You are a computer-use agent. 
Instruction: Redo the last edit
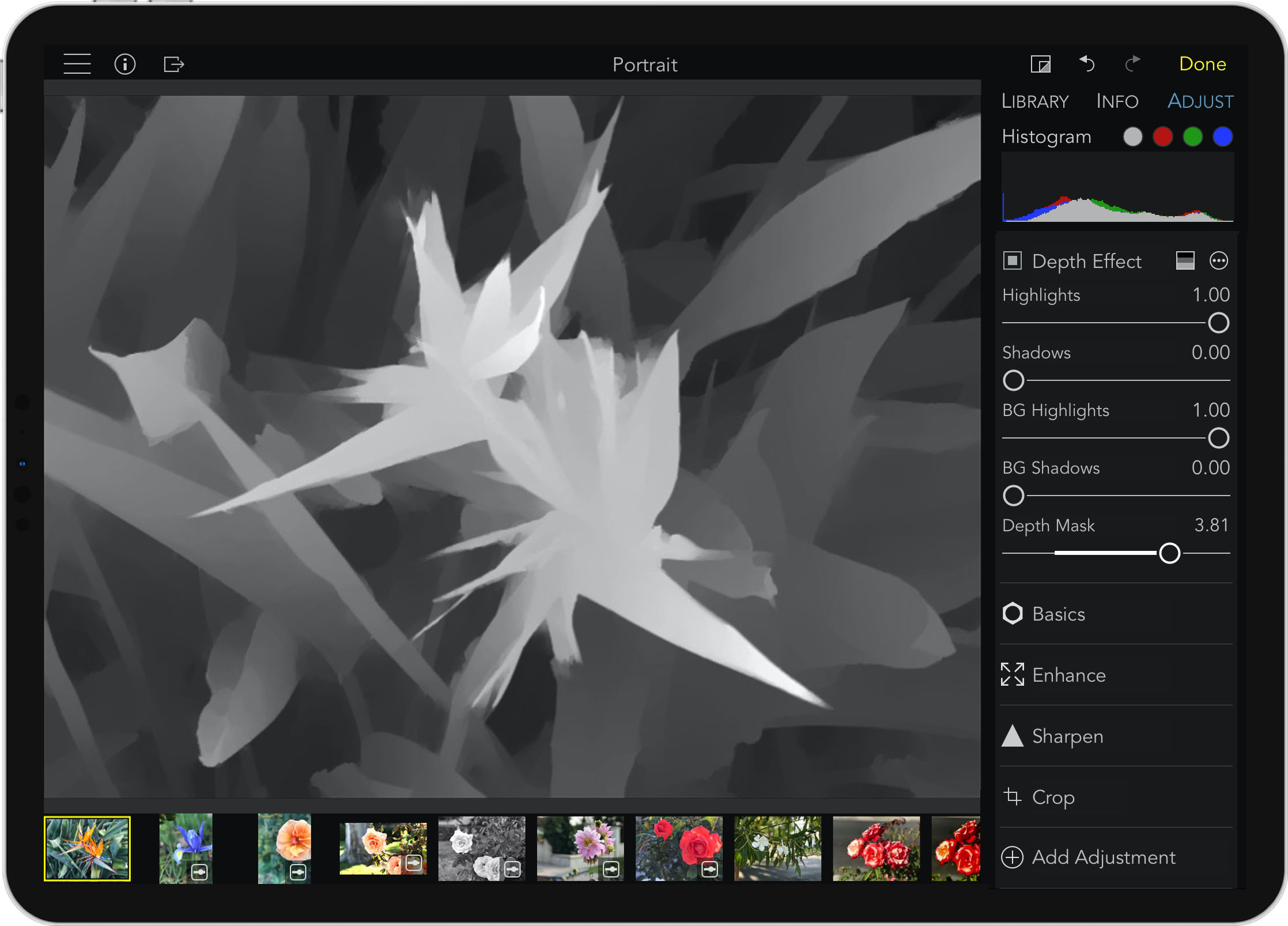pyautogui.click(x=1132, y=63)
